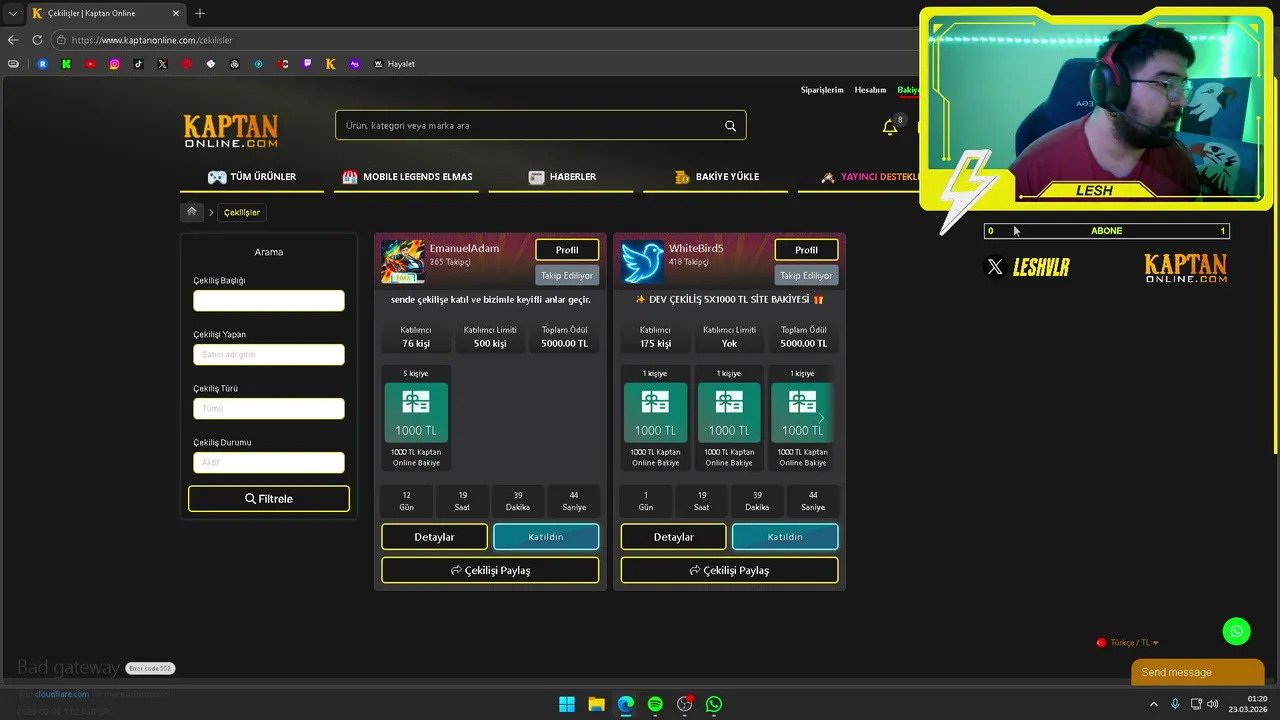Open the green Kick bookmark
The height and width of the screenshot is (720, 1280).
tap(66, 64)
